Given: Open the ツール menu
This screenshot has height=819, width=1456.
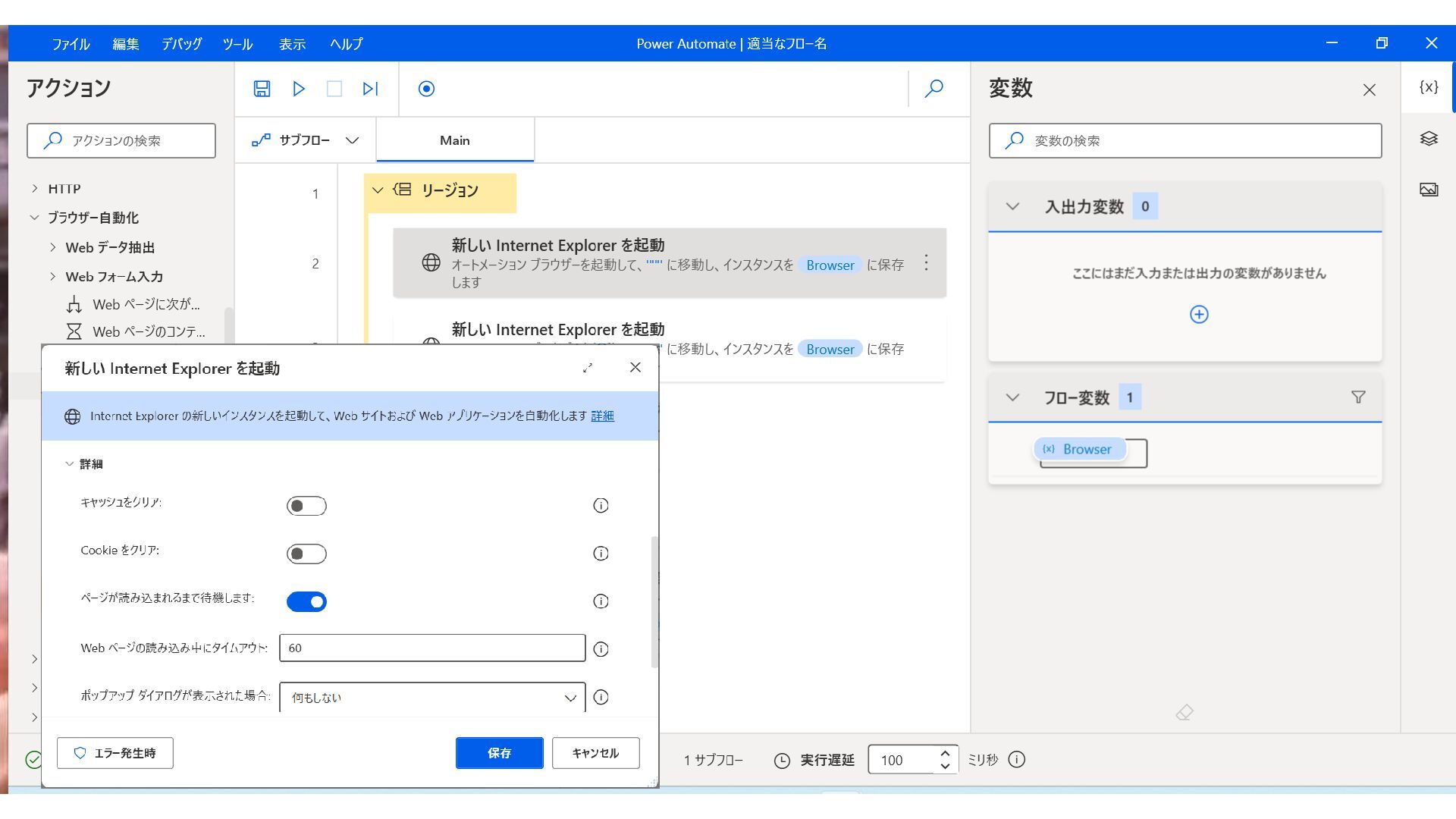Looking at the screenshot, I should 237,44.
